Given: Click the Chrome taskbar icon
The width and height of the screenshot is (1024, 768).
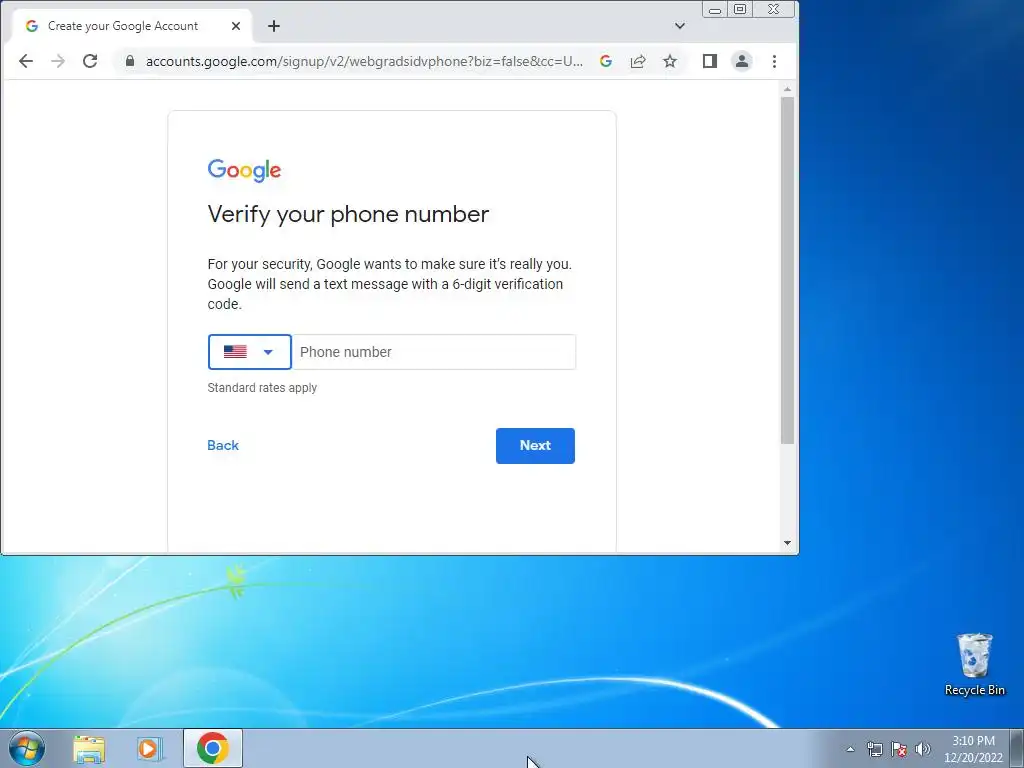Looking at the screenshot, I should click(213, 748).
